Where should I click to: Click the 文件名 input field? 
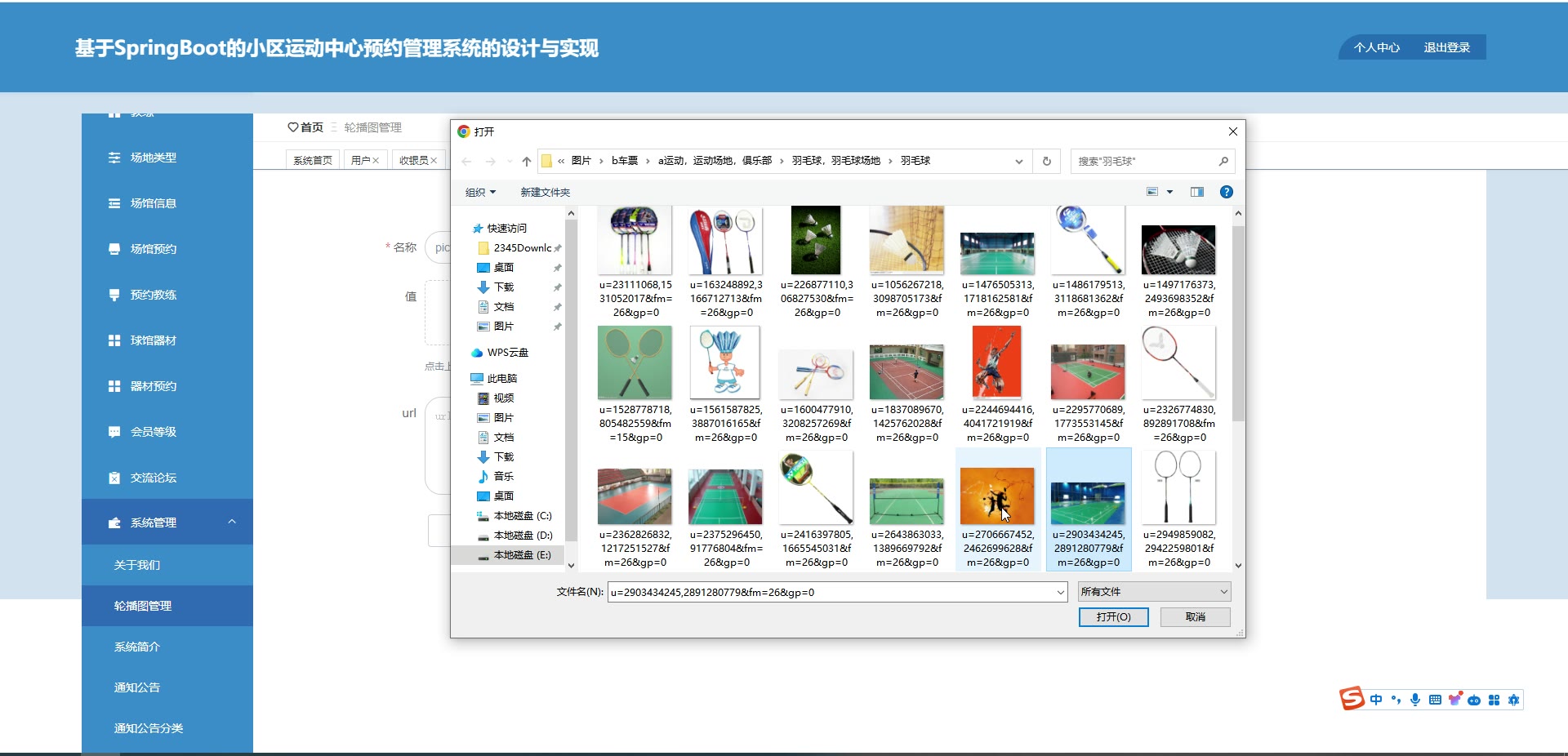click(831, 593)
